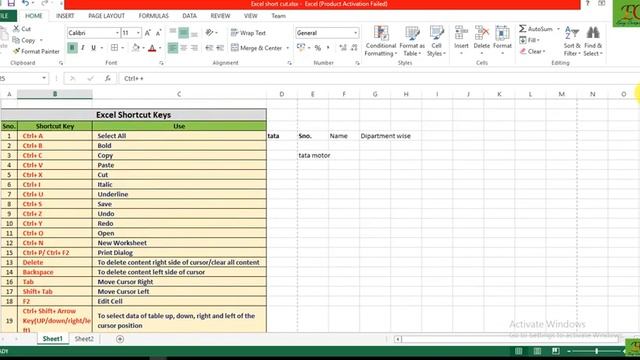Click Increase Indent icon
Viewport: 640px width, 360px height.
coord(220,48)
